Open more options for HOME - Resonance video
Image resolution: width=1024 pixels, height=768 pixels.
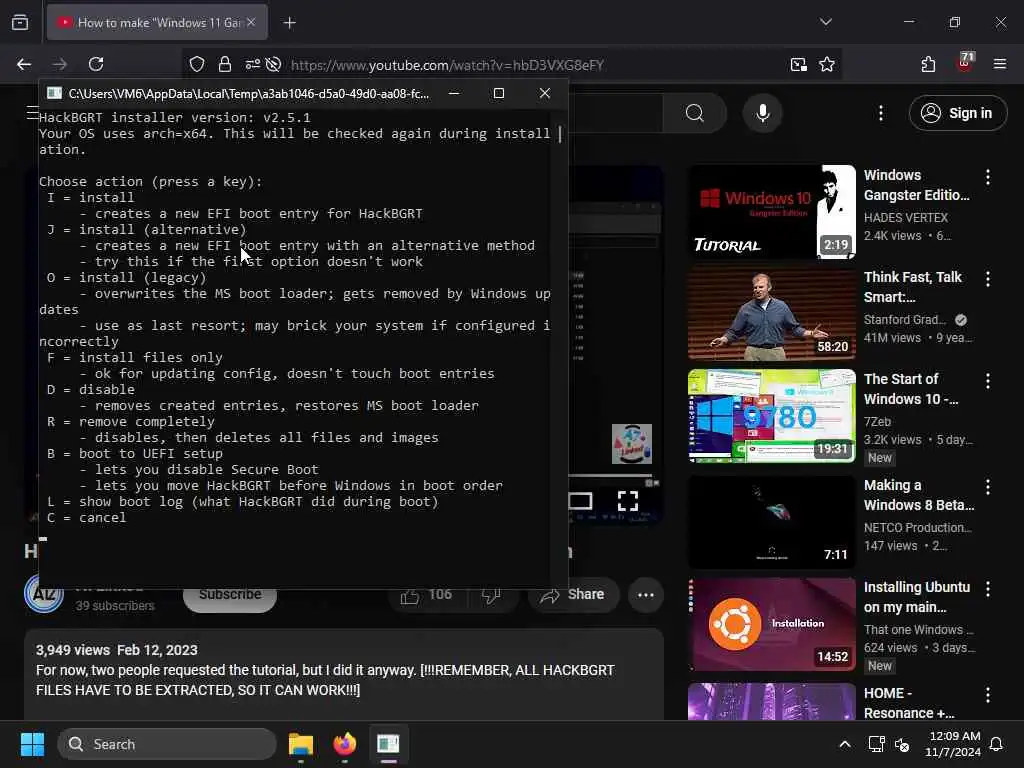pyautogui.click(x=987, y=695)
